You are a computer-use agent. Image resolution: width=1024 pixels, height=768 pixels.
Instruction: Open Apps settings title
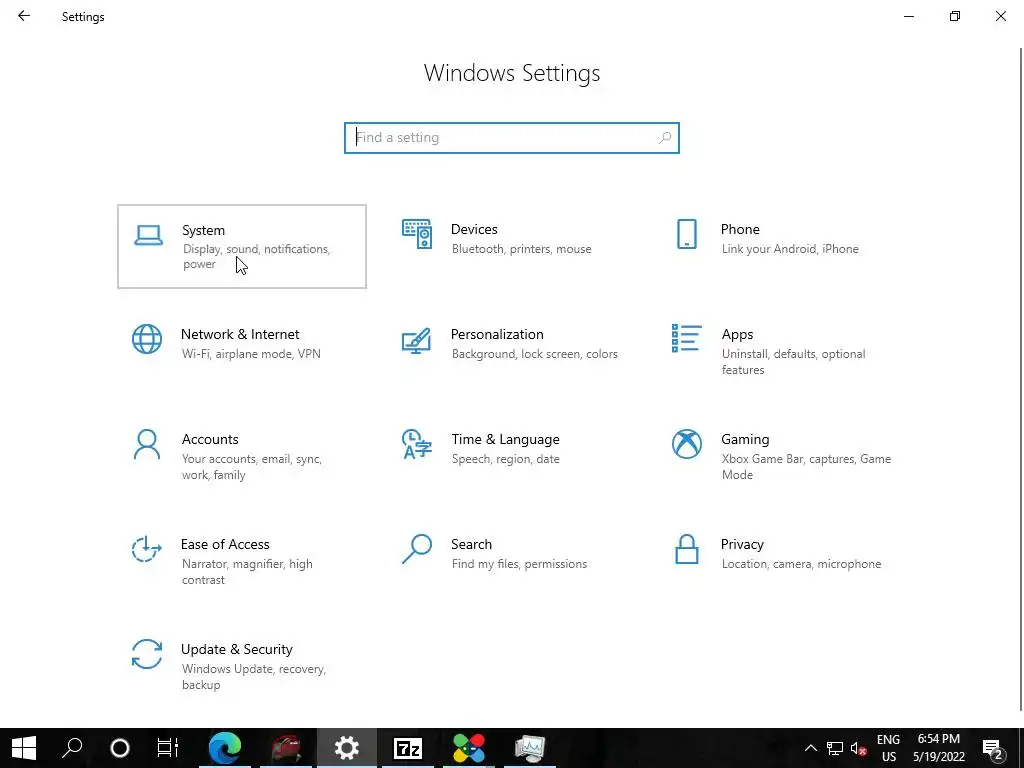tap(737, 334)
